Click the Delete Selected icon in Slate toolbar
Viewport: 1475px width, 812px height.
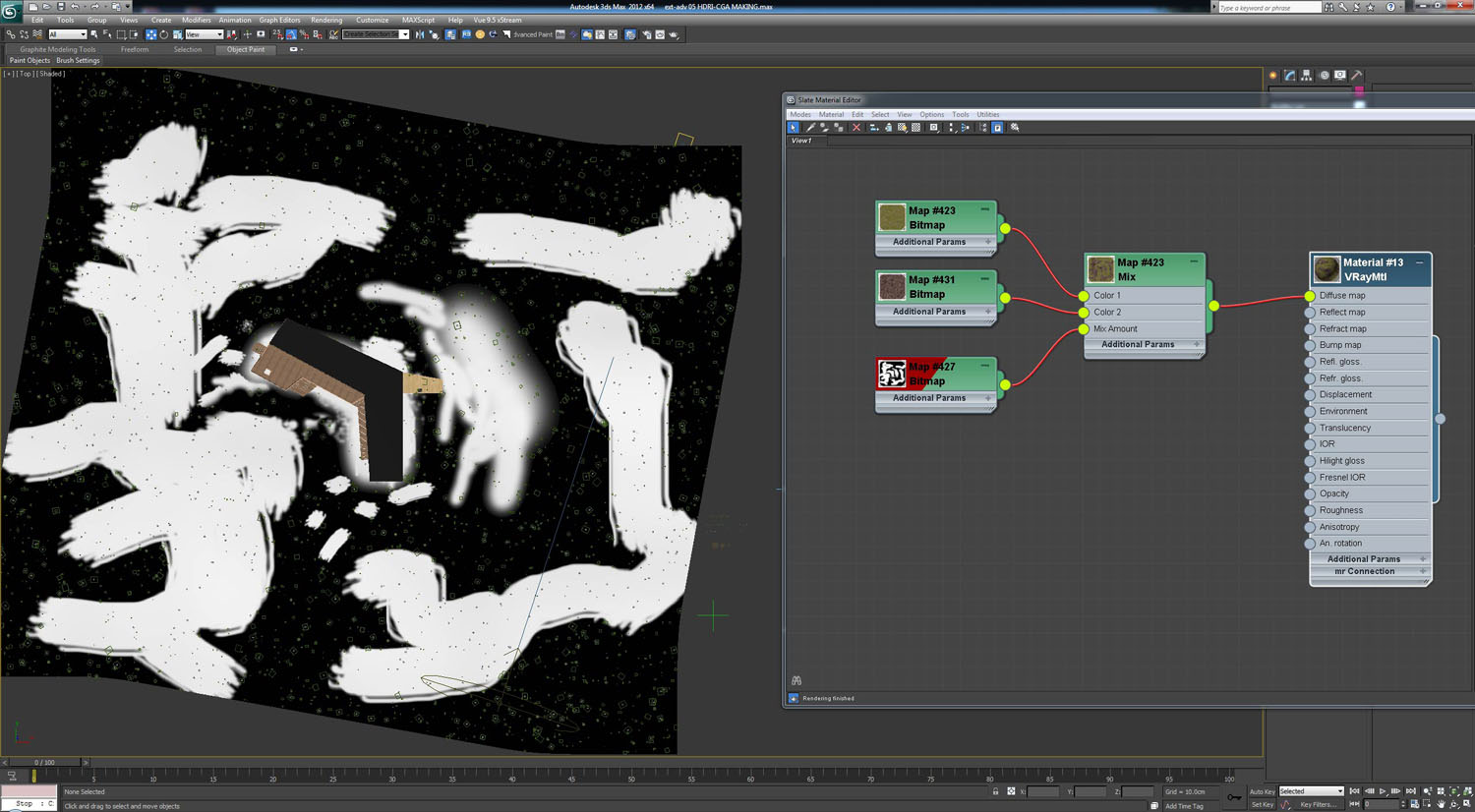coord(856,128)
